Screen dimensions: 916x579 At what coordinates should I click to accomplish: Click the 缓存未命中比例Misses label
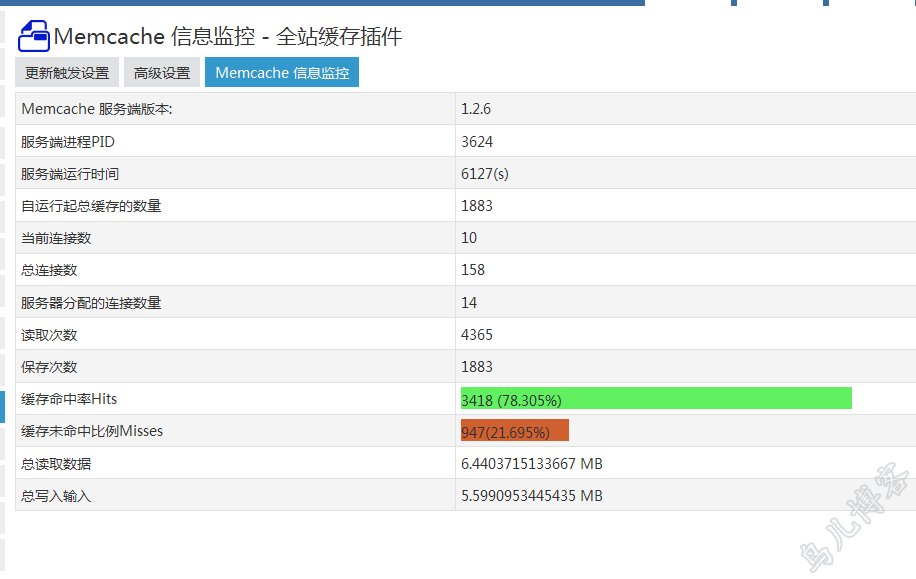tap(92, 432)
